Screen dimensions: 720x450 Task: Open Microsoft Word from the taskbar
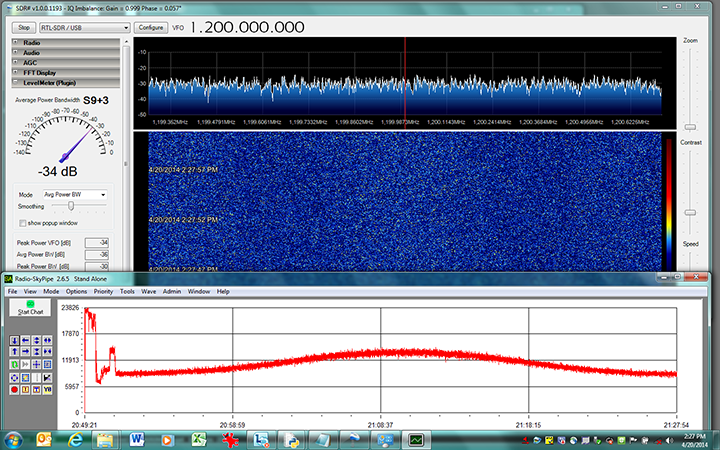pos(136,440)
